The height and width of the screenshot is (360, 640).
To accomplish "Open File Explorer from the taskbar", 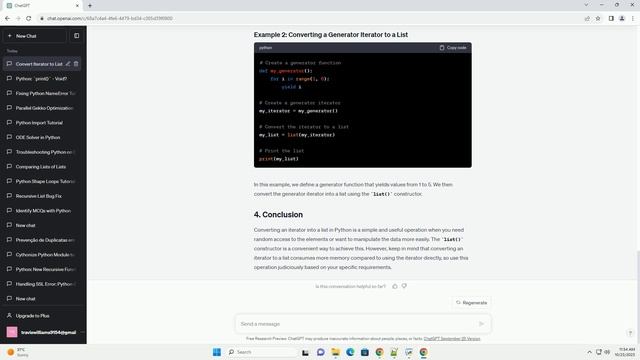I will (336, 352).
